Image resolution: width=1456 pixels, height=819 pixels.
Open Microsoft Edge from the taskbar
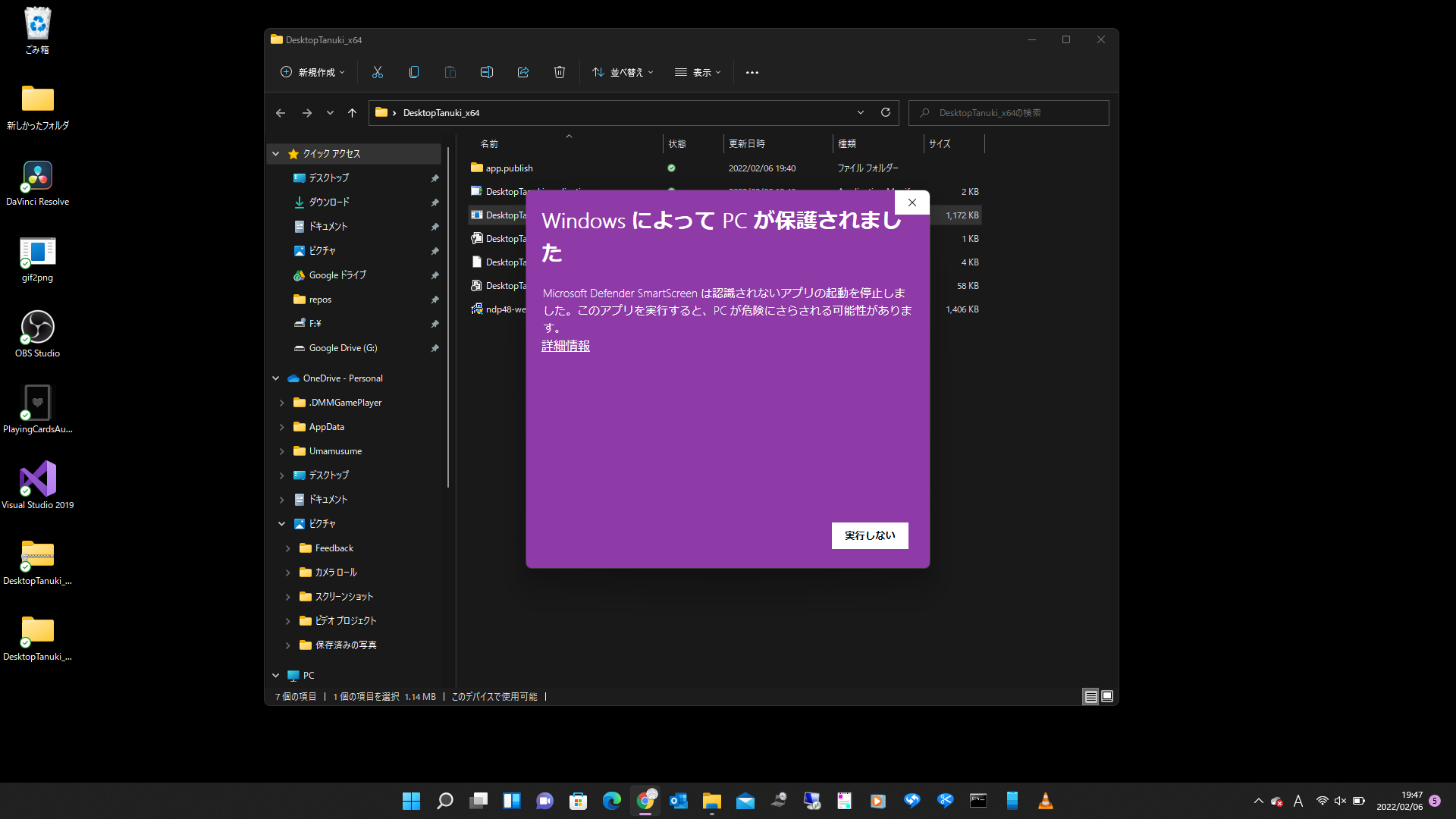click(x=611, y=801)
